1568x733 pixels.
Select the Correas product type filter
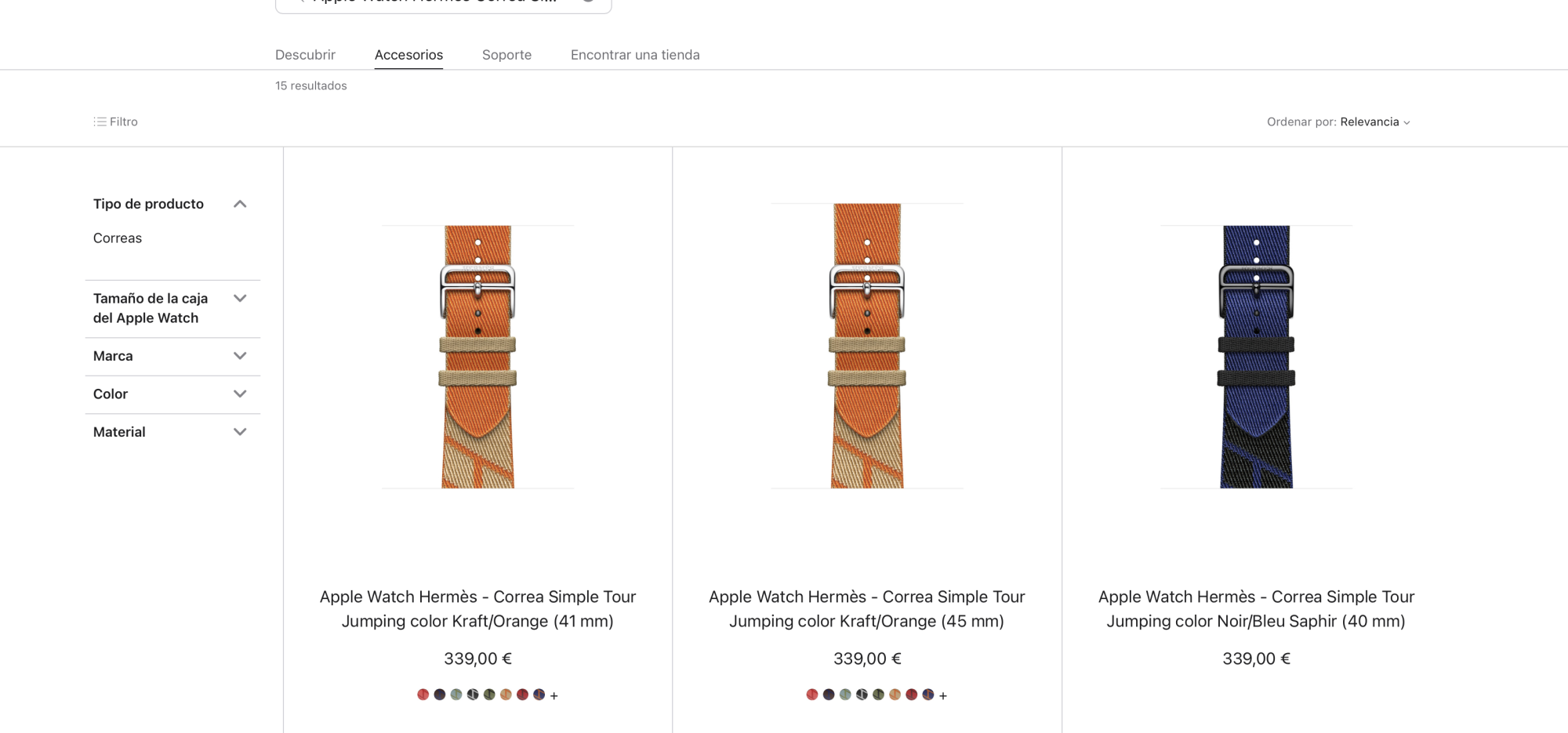pyautogui.click(x=118, y=238)
